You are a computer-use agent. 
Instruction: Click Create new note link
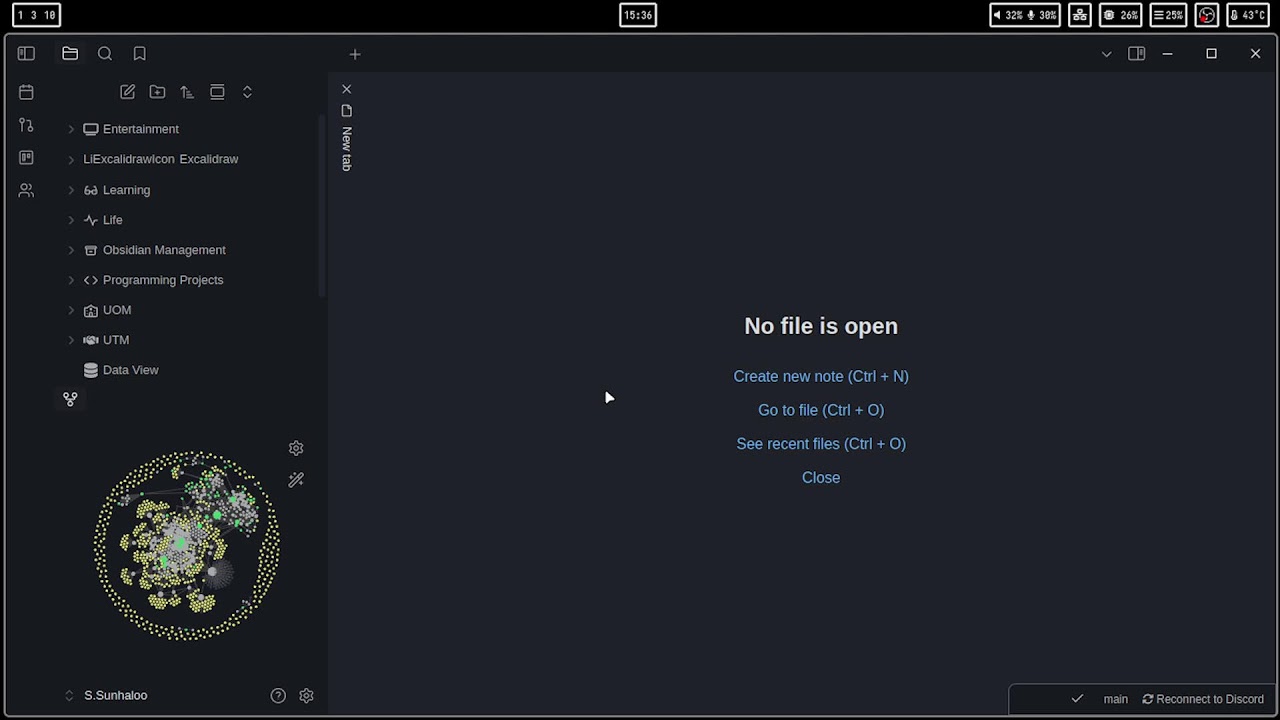[x=821, y=376]
